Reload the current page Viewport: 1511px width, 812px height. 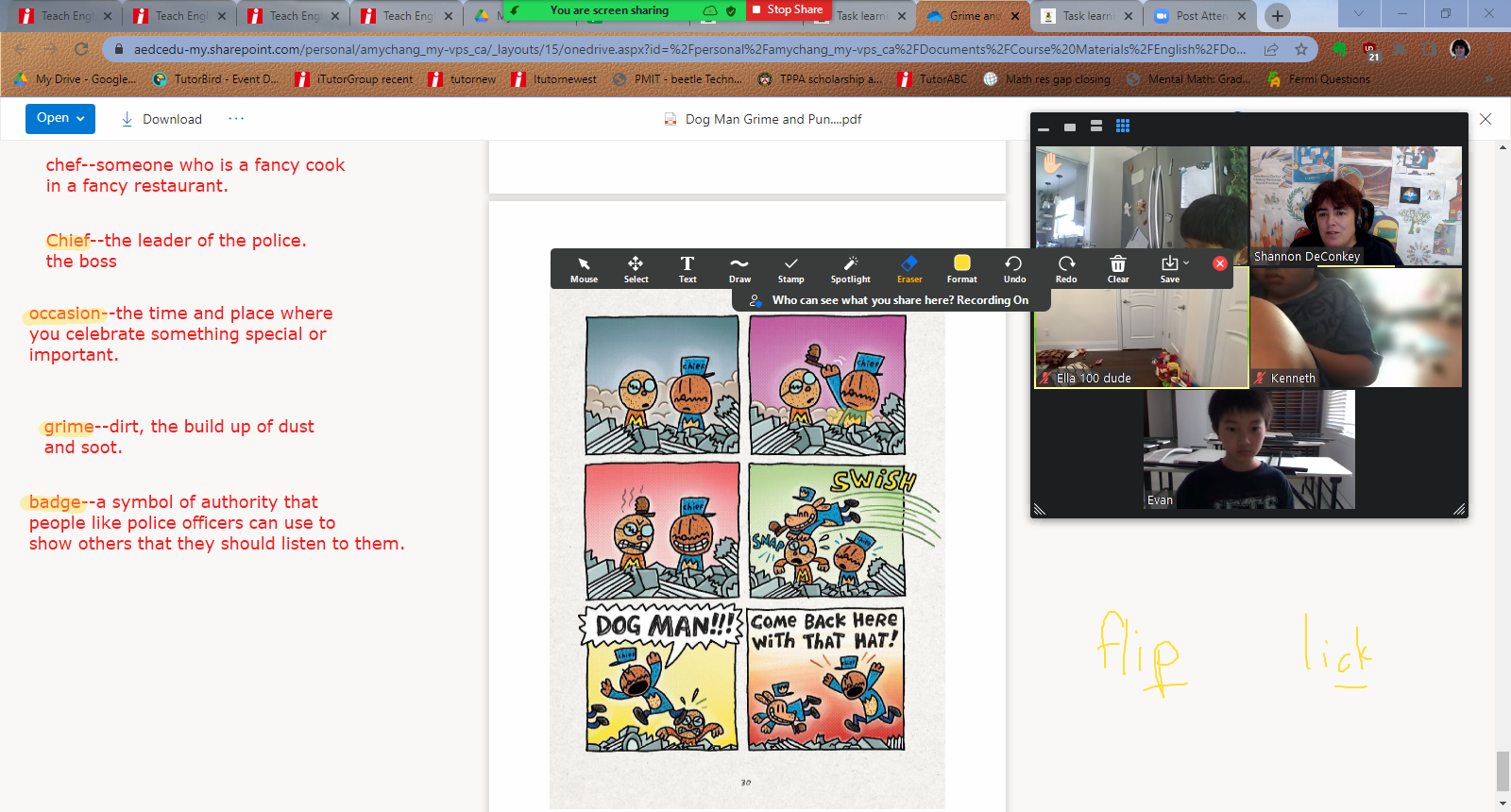click(x=81, y=49)
